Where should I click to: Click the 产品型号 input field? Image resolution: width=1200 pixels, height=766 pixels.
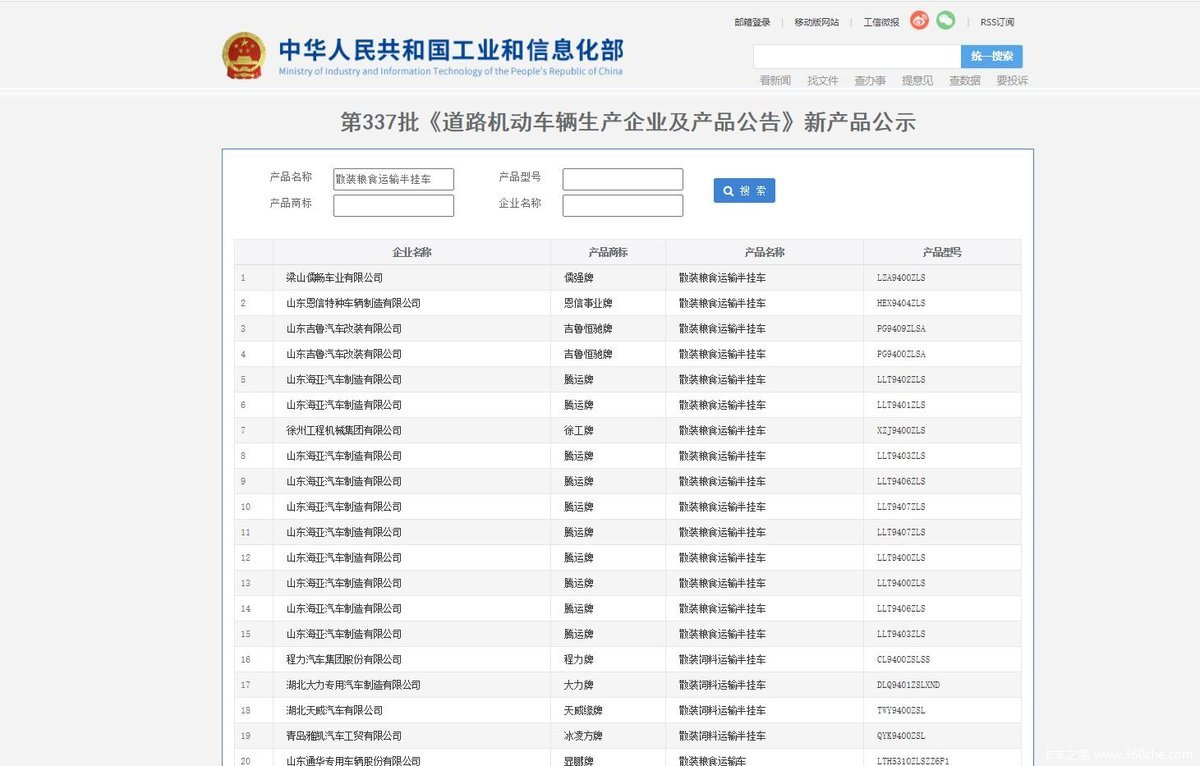coord(622,179)
